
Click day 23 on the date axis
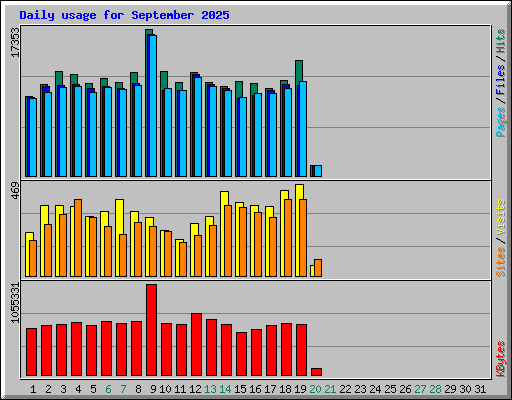click(360, 389)
